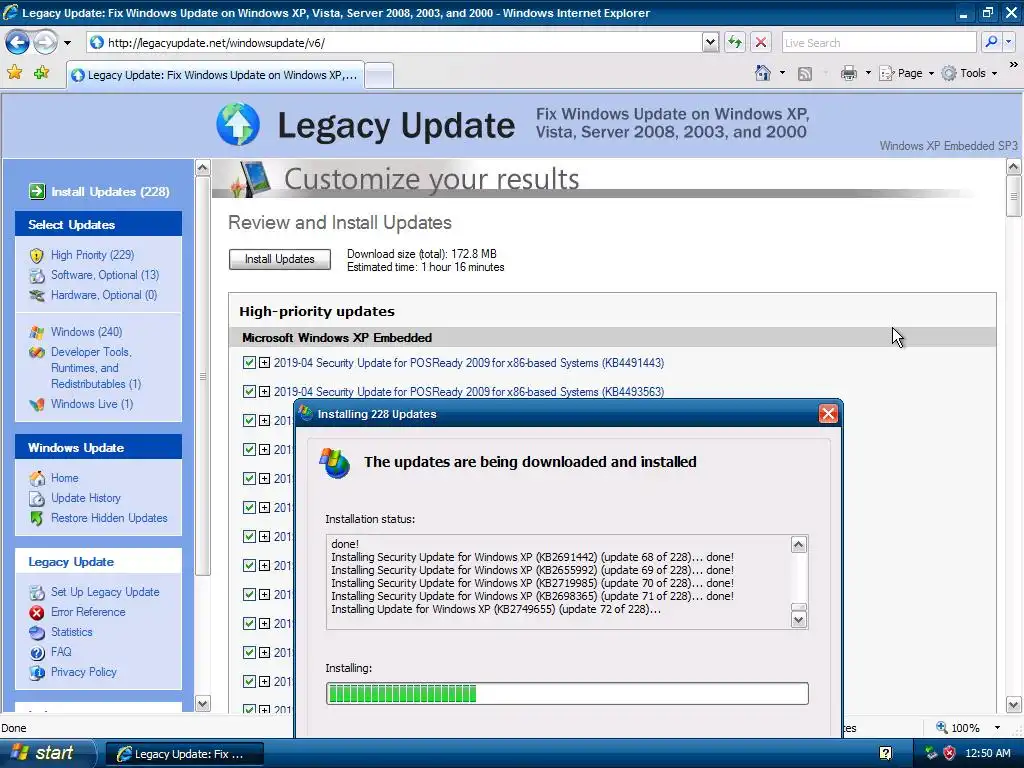Image resolution: width=1024 pixels, height=768 pixels.
Task: Open Developer Tools, Runtimes, and Redistributables
Action: click(x=95, y=368)
